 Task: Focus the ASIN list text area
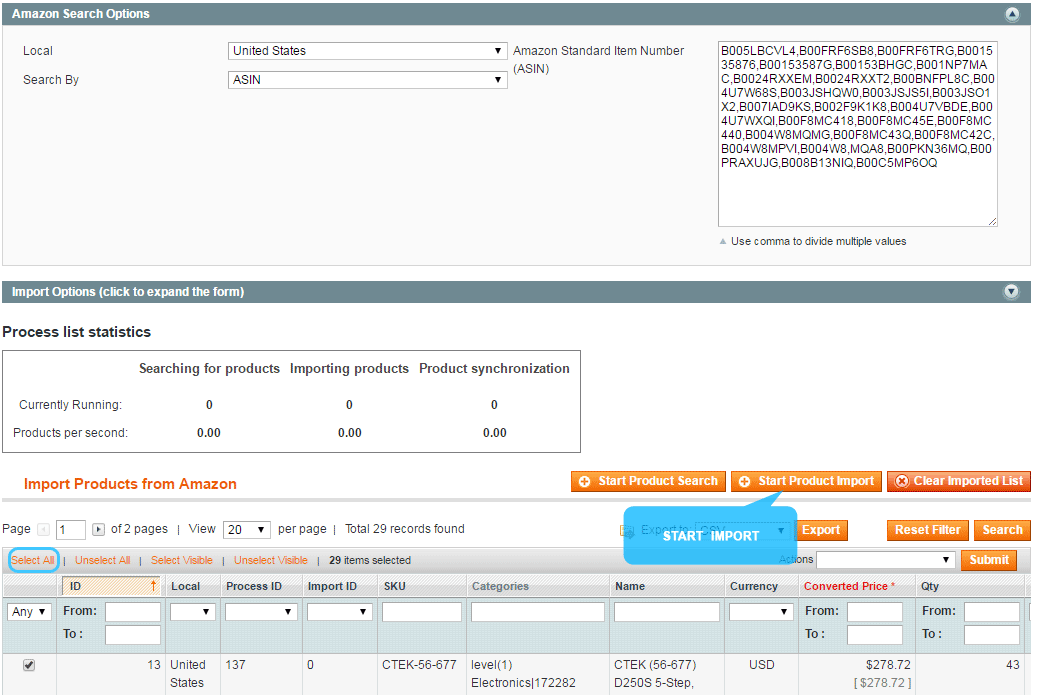858,134
